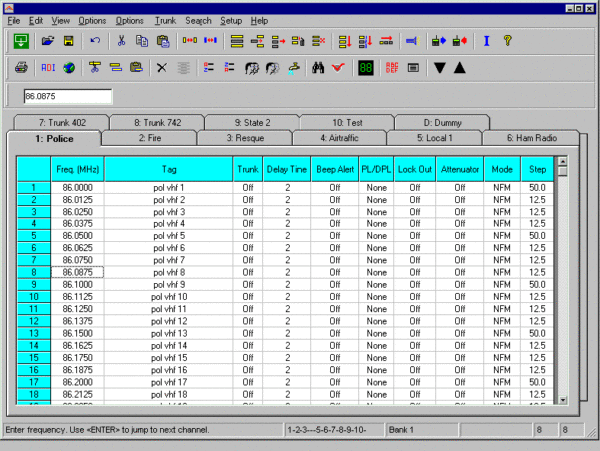
Task: Select the tag cell pol vhf 17
Action: [x=169, y=382]
